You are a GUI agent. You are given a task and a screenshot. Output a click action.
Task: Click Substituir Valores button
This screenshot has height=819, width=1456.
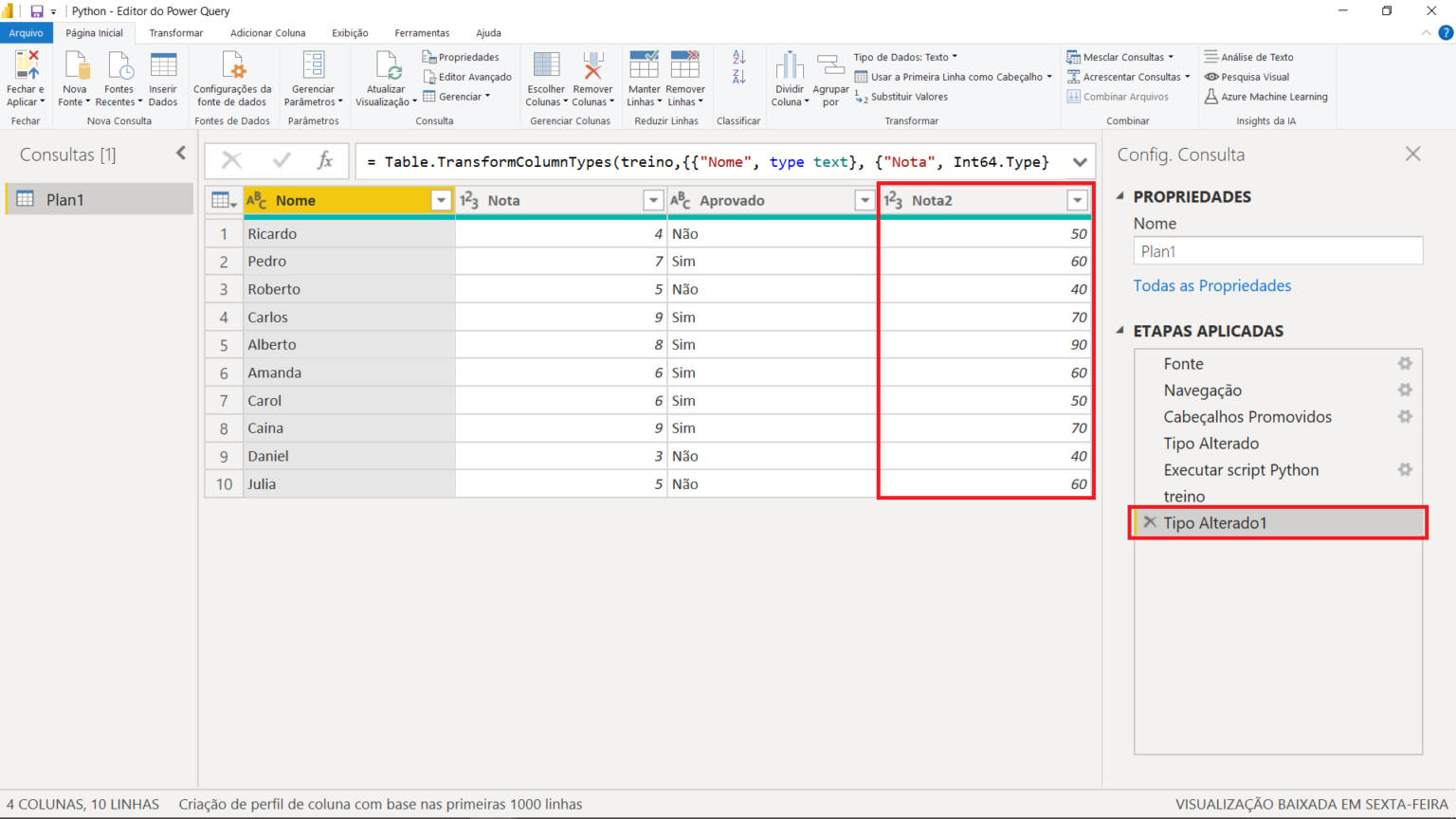point(901,97)
